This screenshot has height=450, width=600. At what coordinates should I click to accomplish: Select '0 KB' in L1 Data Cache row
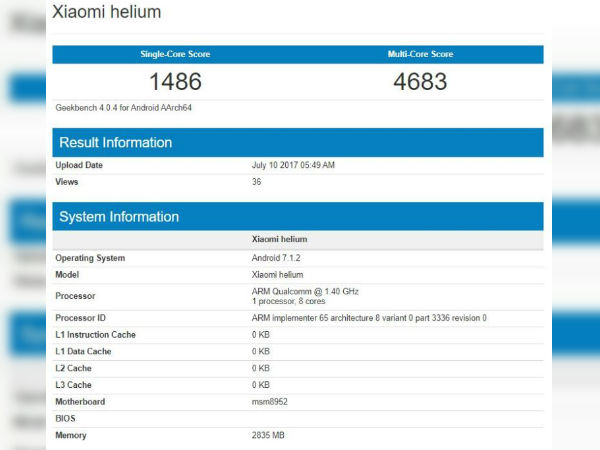point(261,352)
